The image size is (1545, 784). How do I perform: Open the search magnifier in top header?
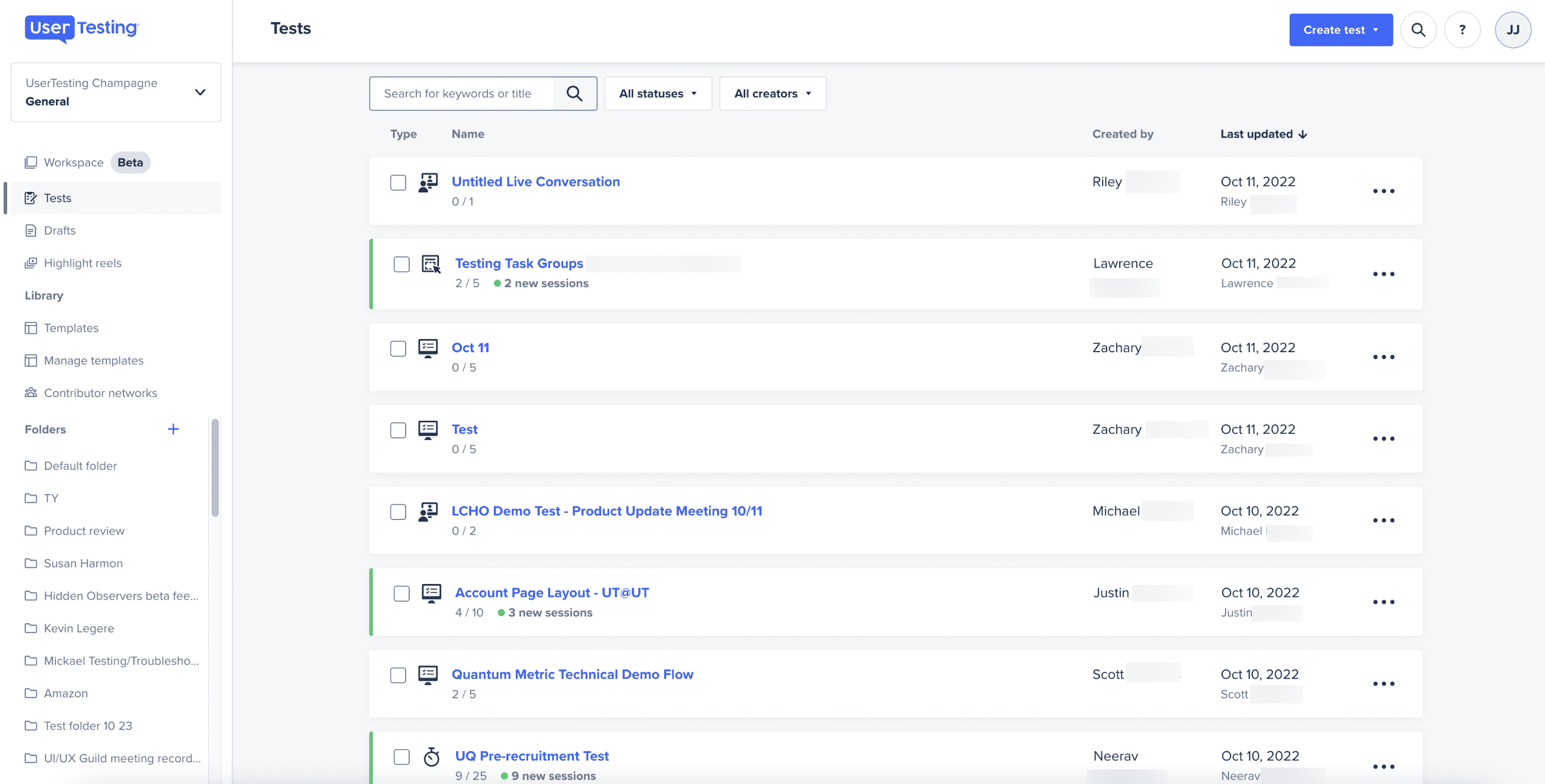(1418, 29)
